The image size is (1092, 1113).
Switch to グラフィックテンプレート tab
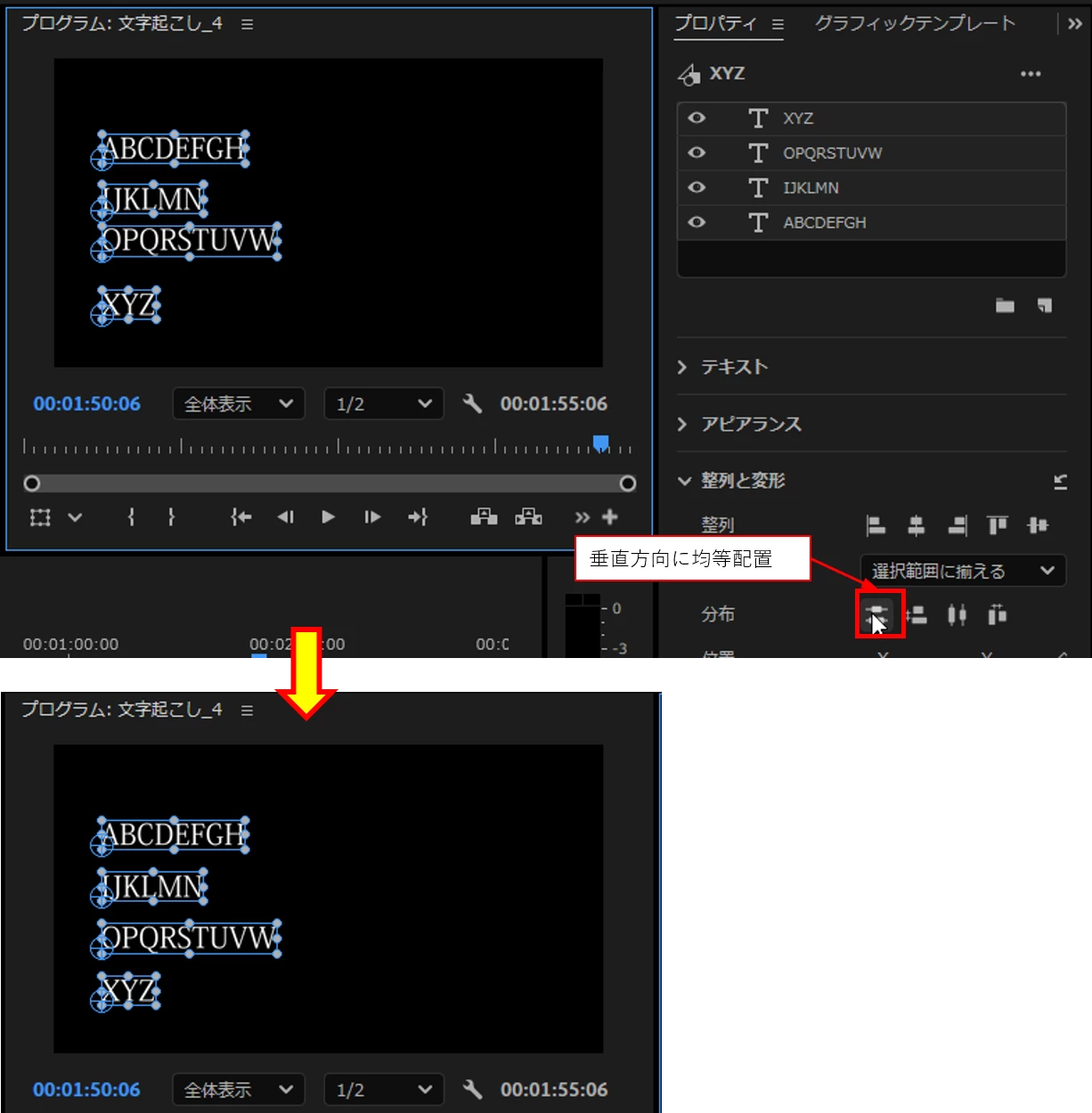click(915, 23)
